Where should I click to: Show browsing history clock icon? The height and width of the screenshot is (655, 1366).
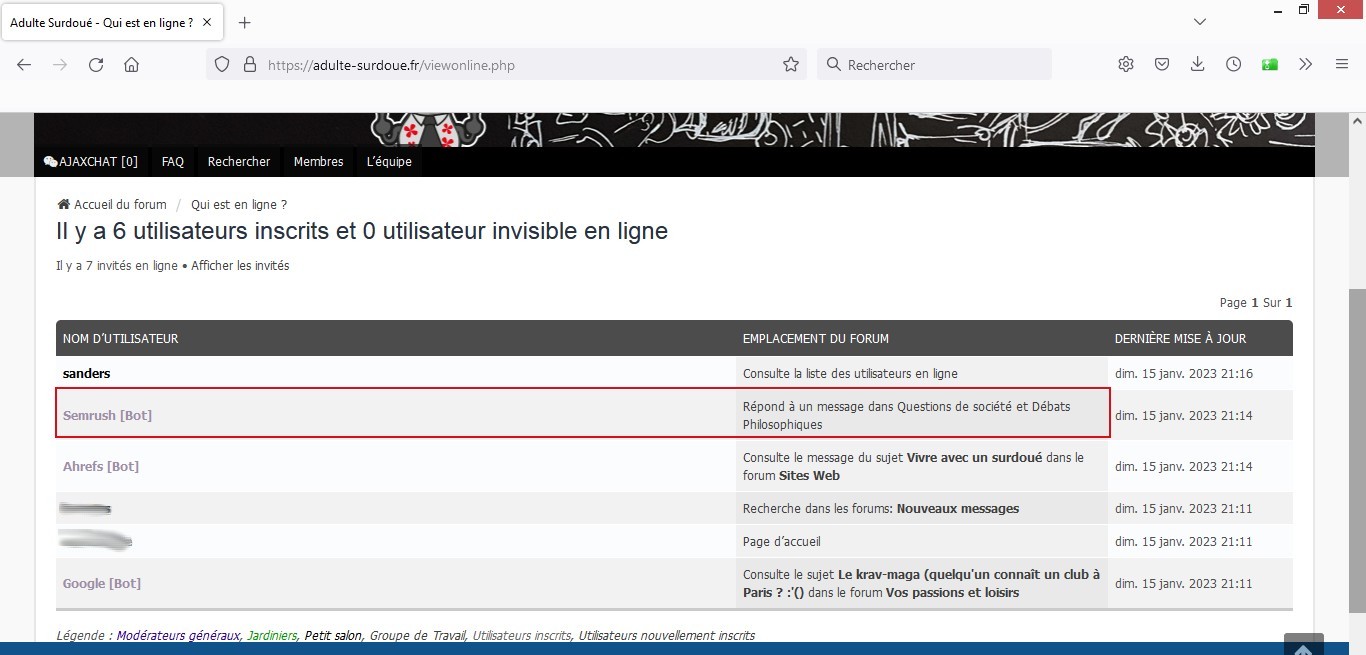click(x=1234, y=64)
